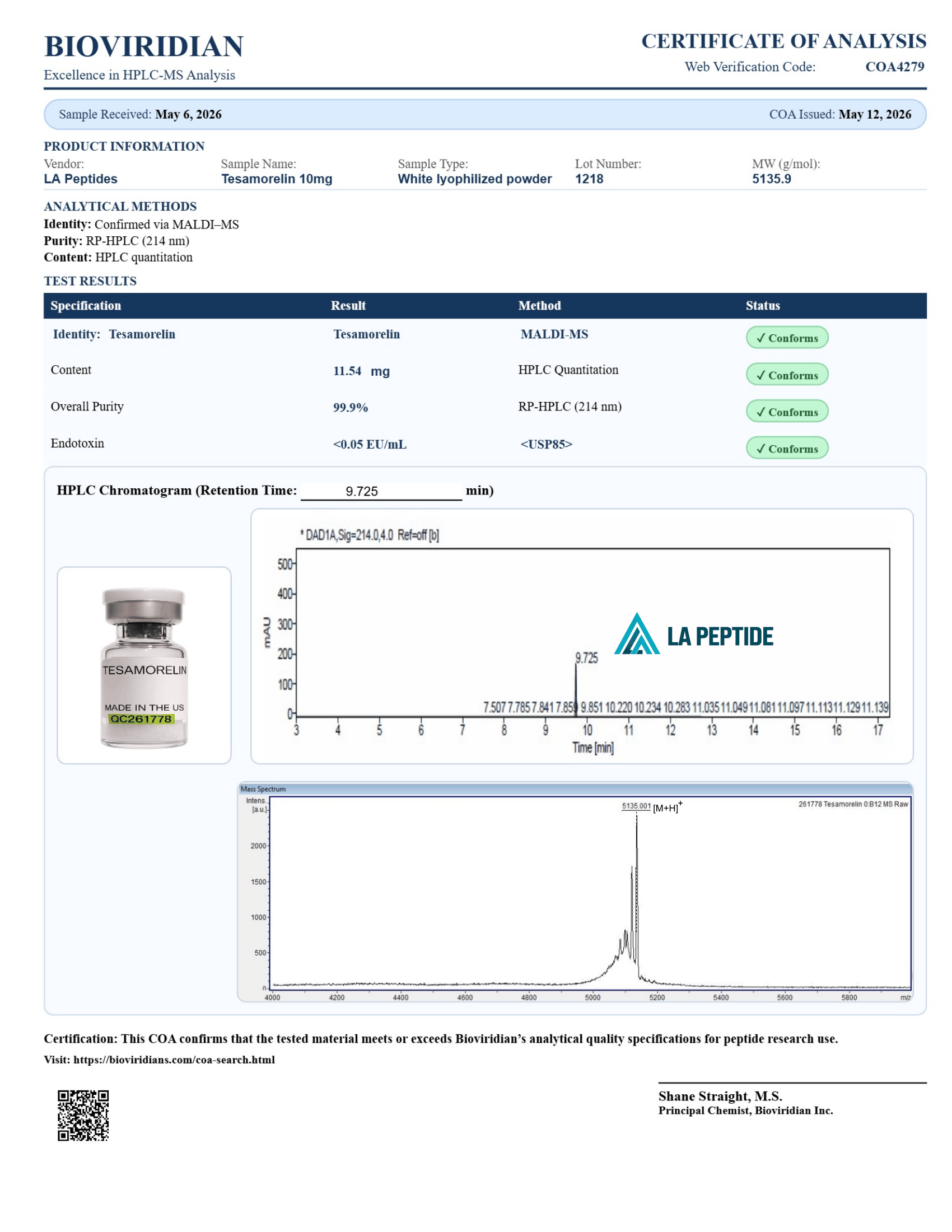
Task: Click the CERTIFICATE OF ANALYSIS heading
Action: (784, 41)
